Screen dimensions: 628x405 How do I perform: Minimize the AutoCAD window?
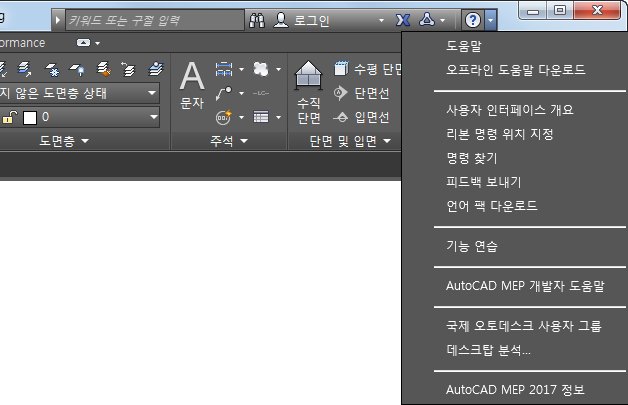(x=533, y=11)
